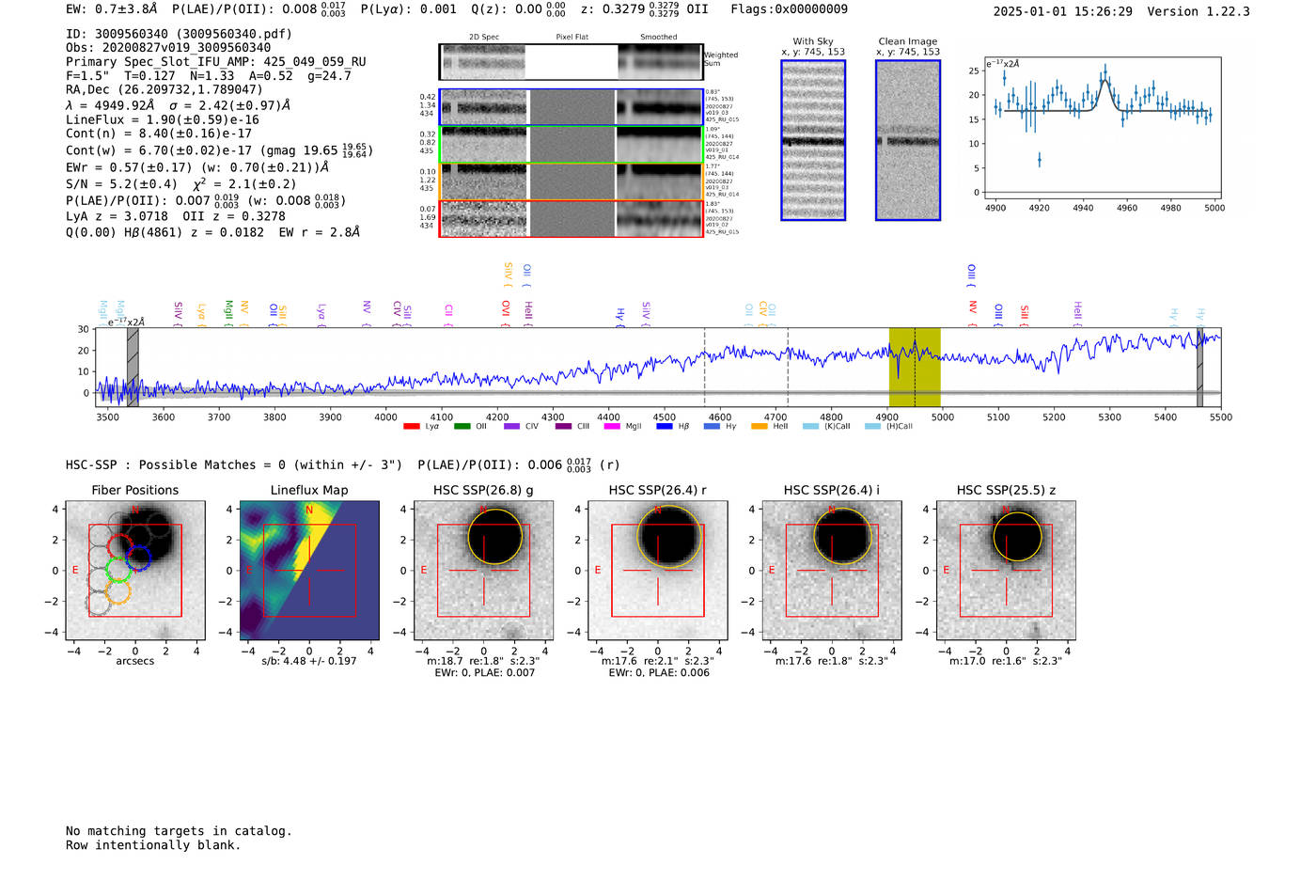Image resolution: width=1316 pixels, height=896 pixels.
Task: Open the HSC SSP(25.5) z cutout
Action: (x=1006, y=571)
